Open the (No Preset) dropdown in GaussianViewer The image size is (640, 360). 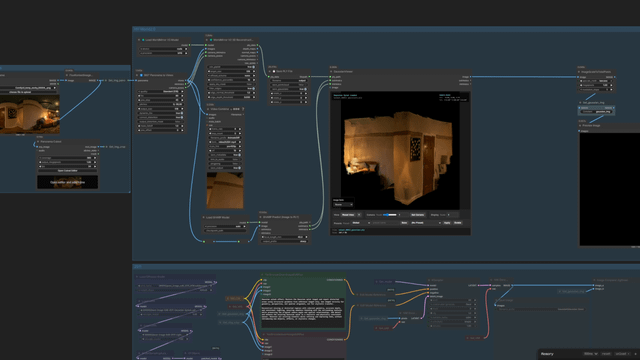click(x=426, y=223)
